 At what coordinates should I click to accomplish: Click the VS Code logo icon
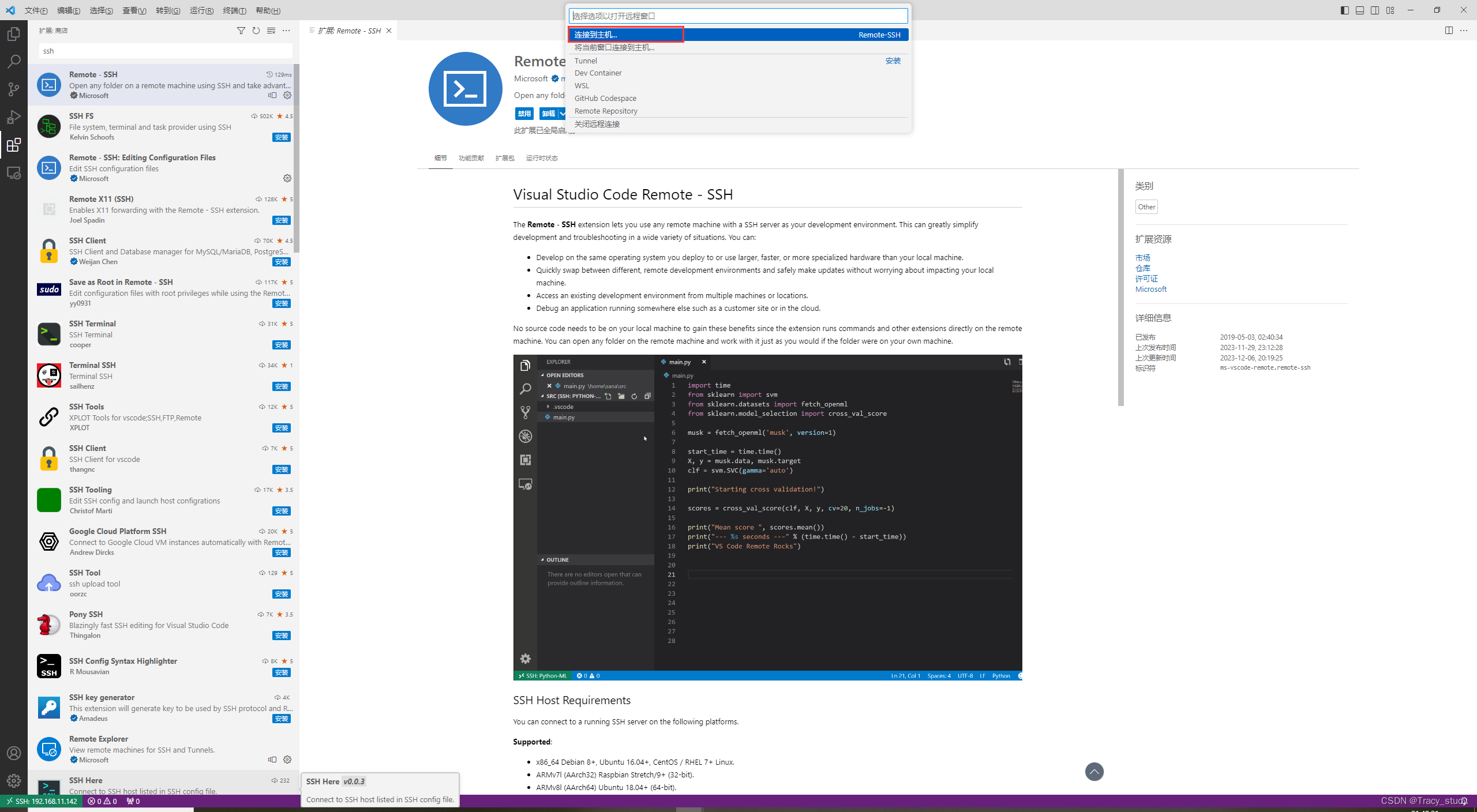pos(10,10)
